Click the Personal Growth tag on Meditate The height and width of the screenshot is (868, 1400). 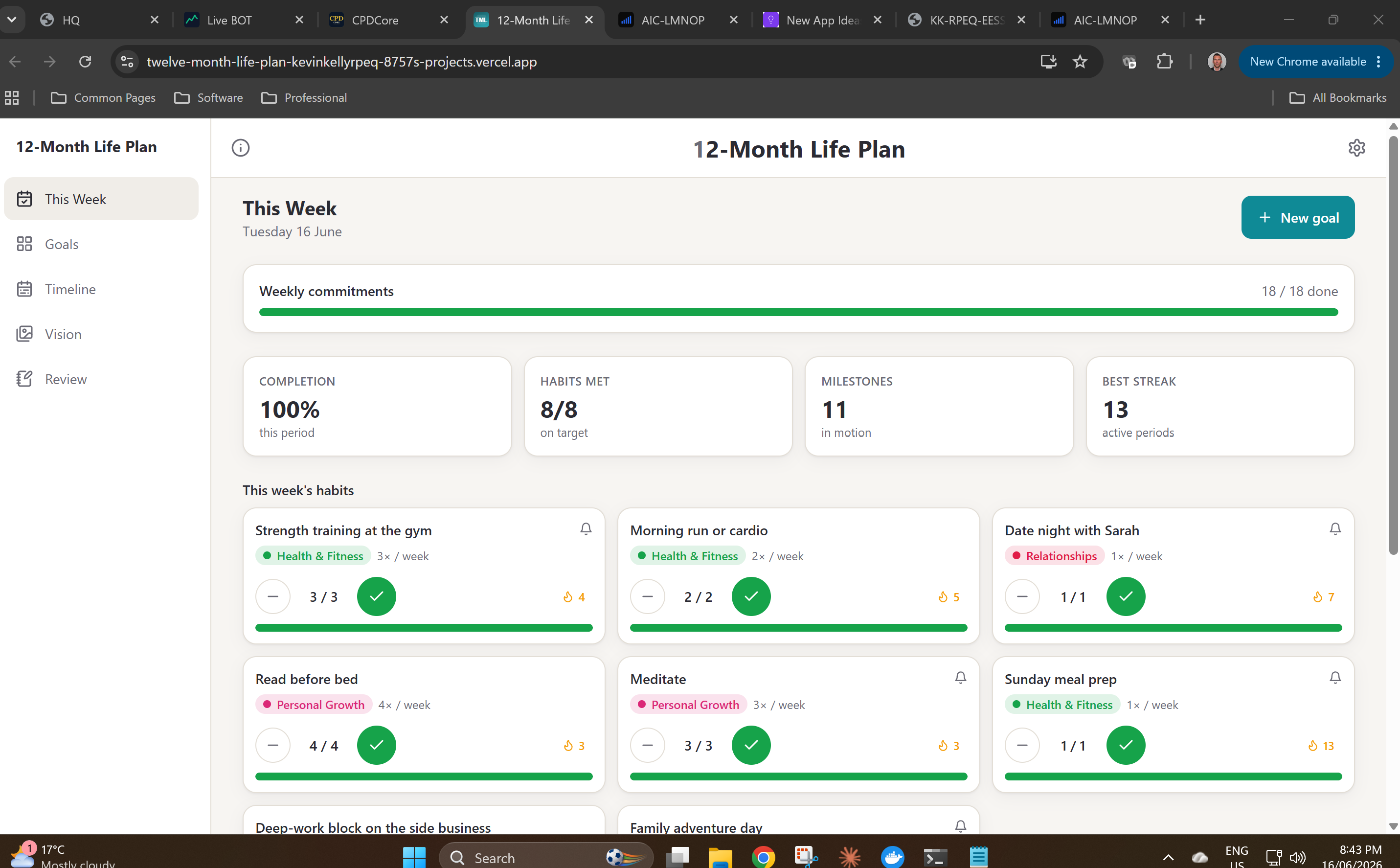pyautogui.click(x=688, y=705)
